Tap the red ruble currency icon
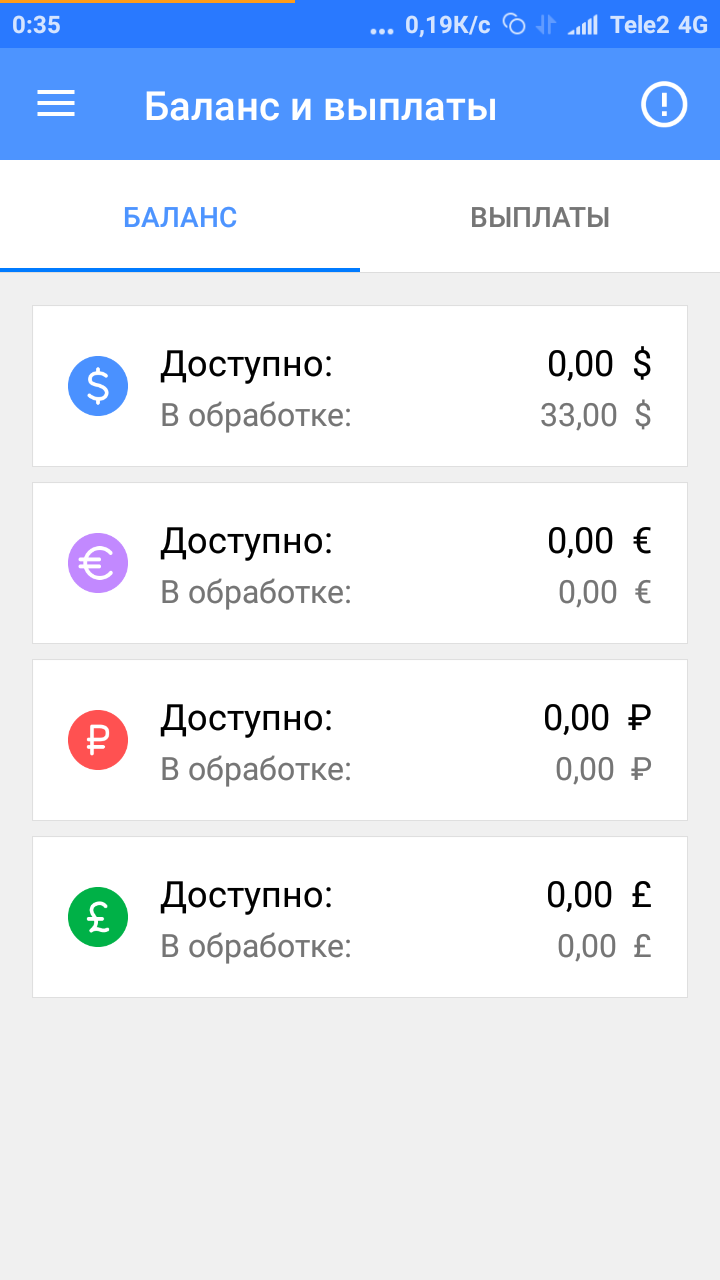 pos(98,740)
